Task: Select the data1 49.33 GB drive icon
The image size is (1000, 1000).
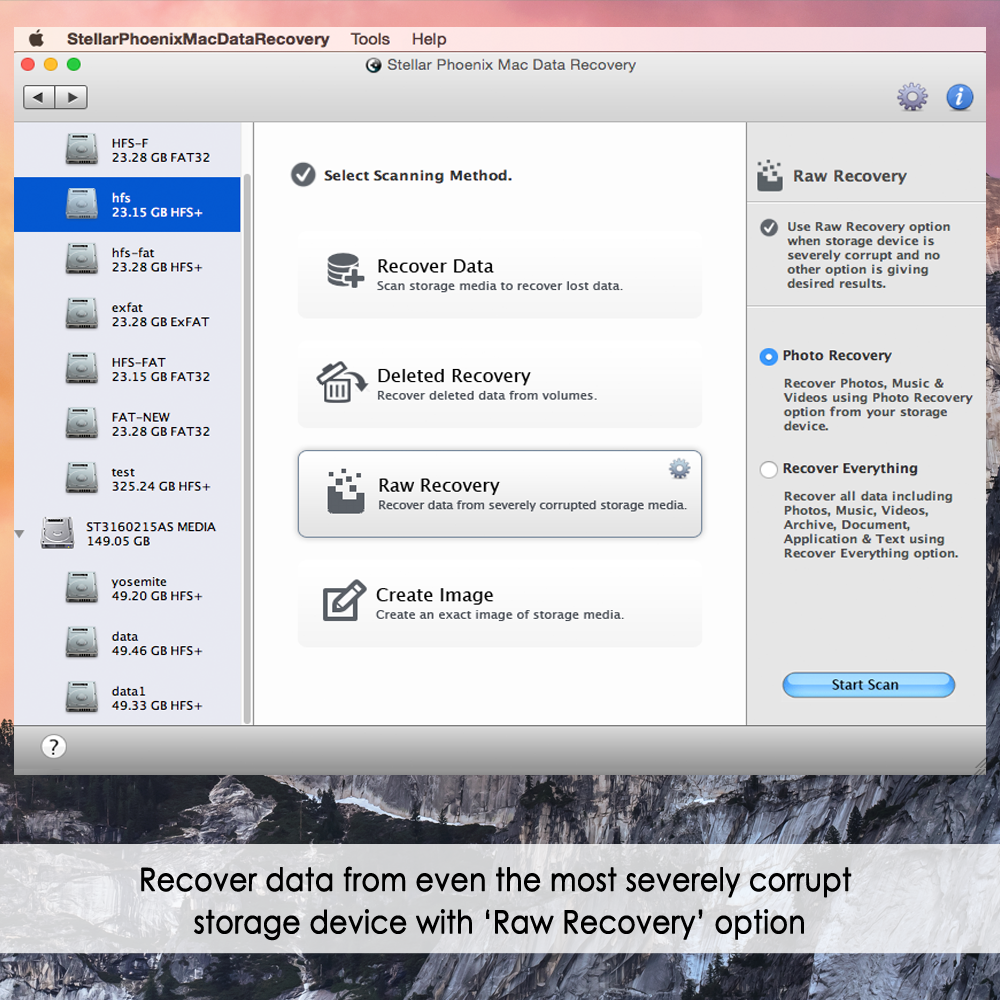Action: (82, 698)
